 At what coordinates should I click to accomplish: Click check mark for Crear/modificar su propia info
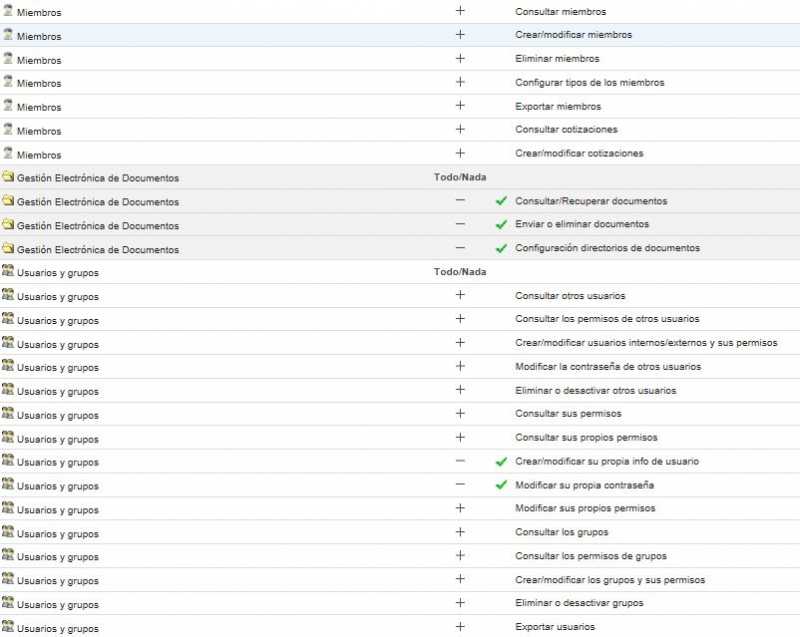(x=502, y=462)
